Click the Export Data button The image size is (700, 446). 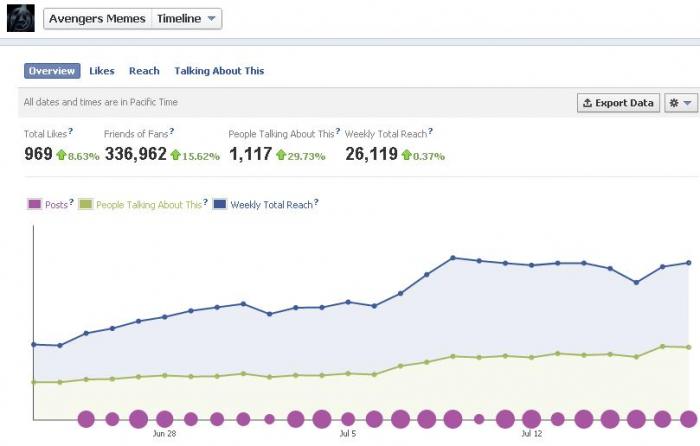618,103
